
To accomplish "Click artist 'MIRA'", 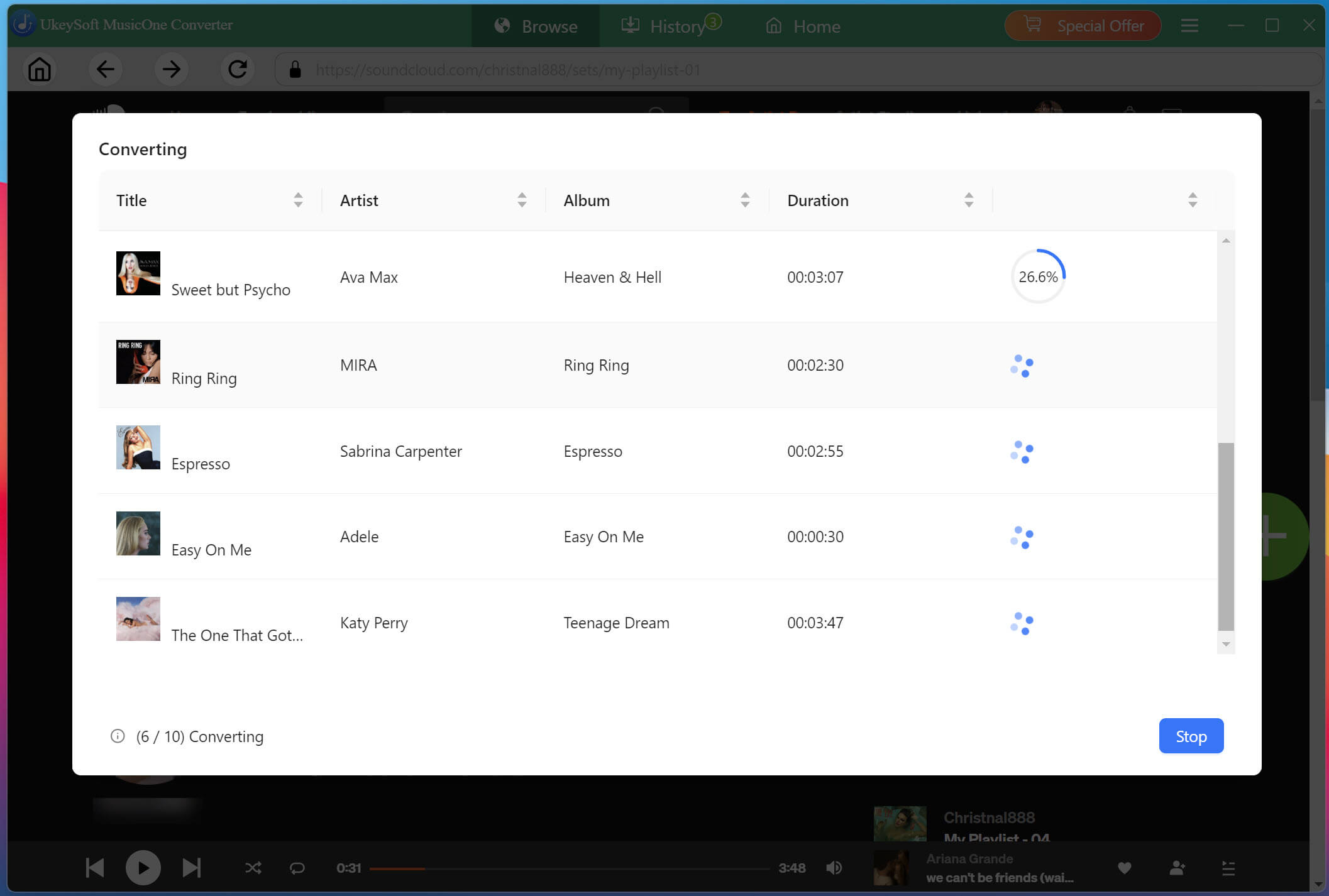I will point(358,365).
